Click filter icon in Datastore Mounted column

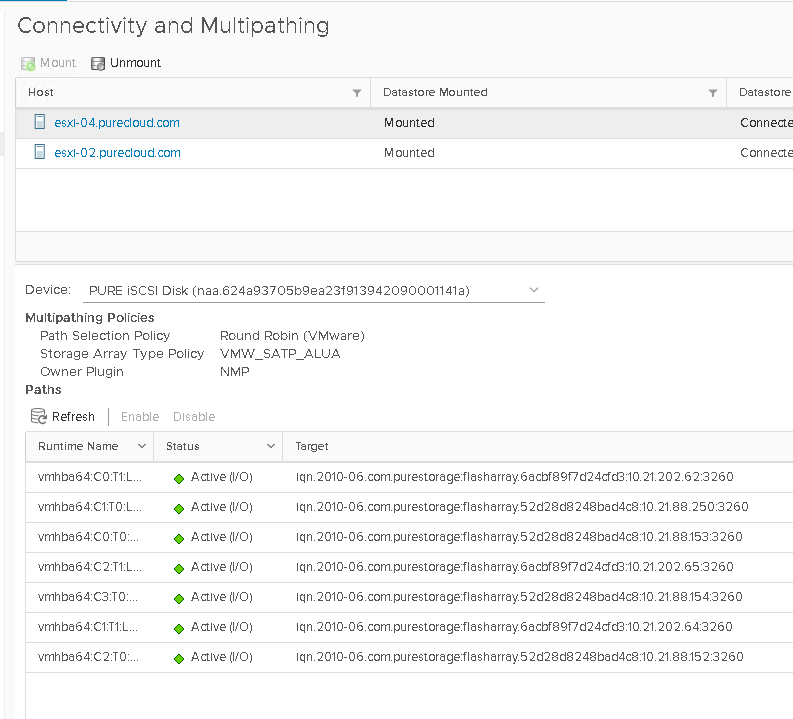point(713,93)
